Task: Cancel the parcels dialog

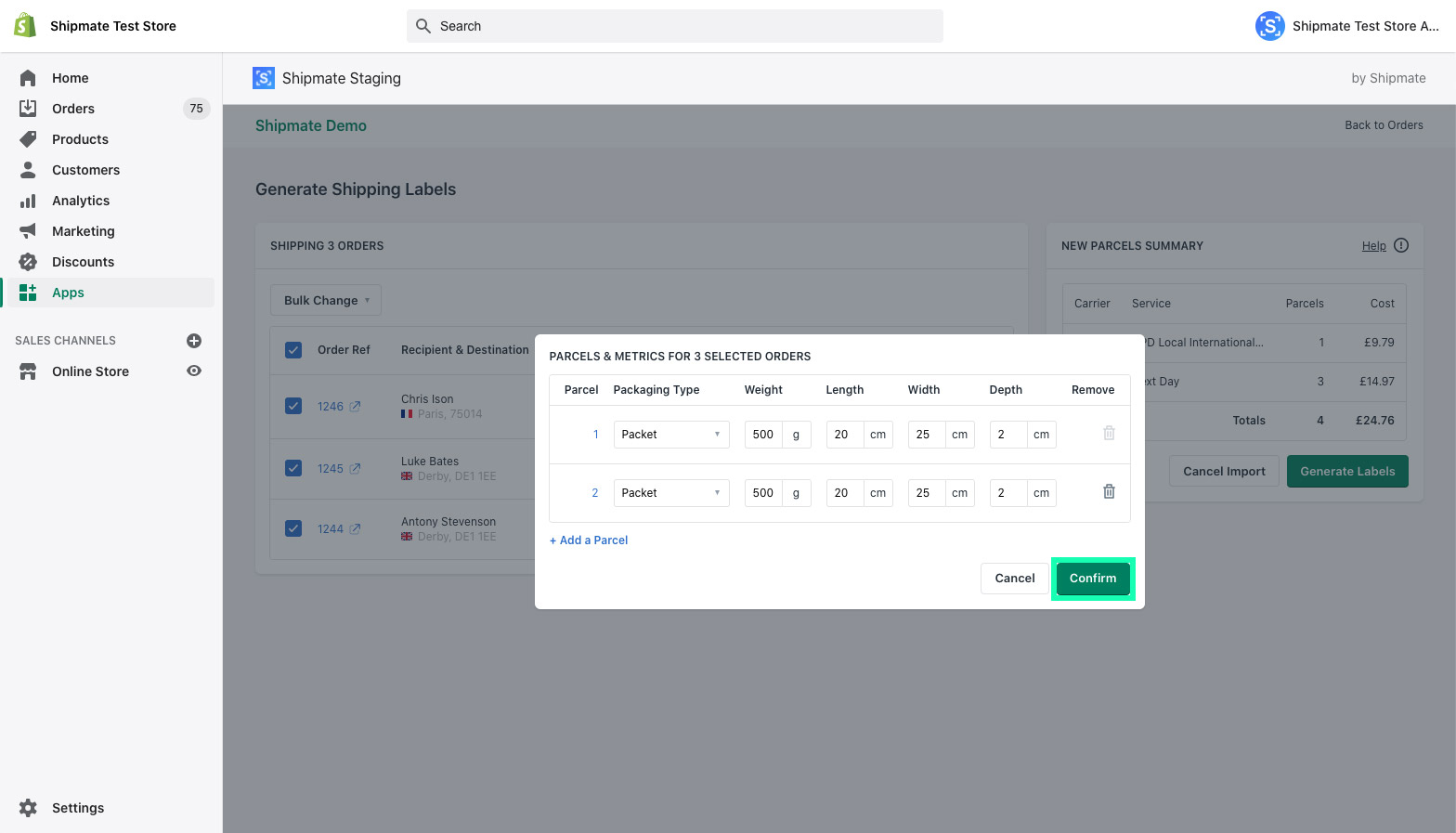Action: [x=1014, y=579]
